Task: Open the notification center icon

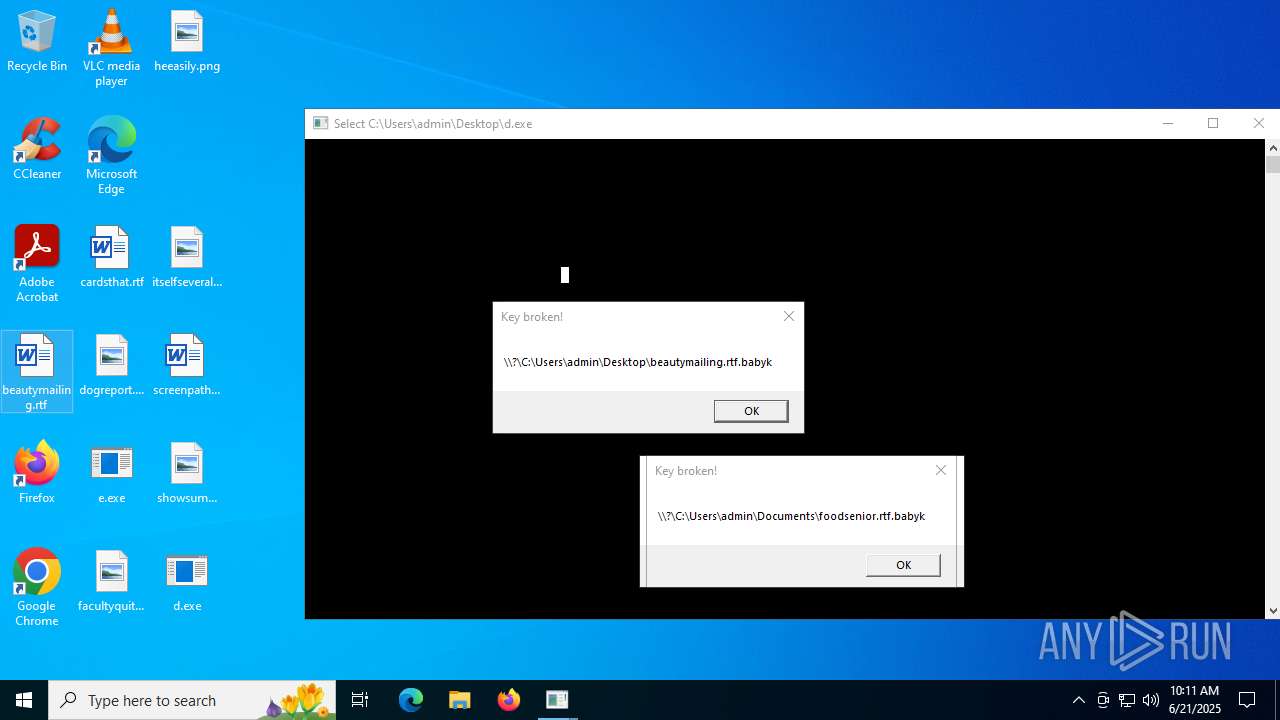Action: [x=1247, y=700]
